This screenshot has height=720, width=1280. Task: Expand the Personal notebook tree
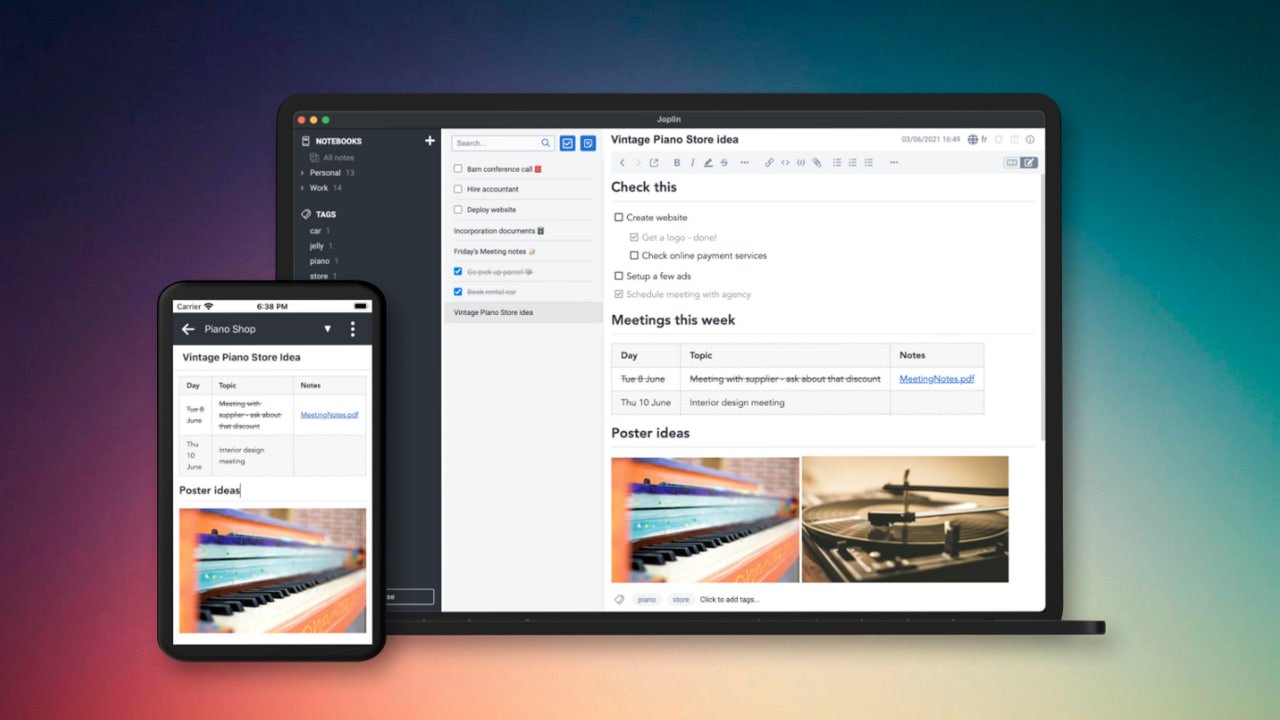coord(303,173)
